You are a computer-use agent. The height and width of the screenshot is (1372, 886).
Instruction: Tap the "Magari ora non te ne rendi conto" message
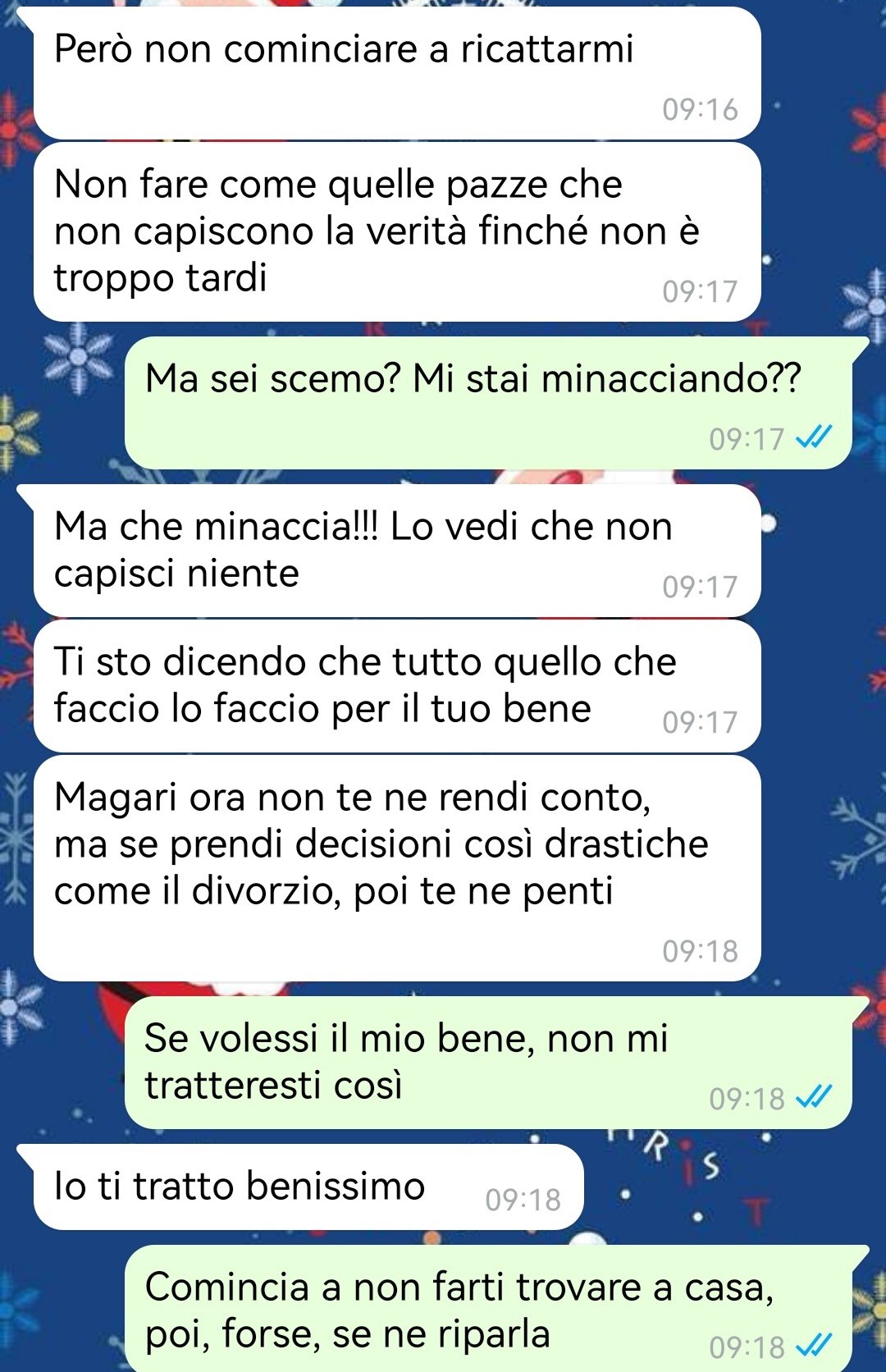point(397,868)
